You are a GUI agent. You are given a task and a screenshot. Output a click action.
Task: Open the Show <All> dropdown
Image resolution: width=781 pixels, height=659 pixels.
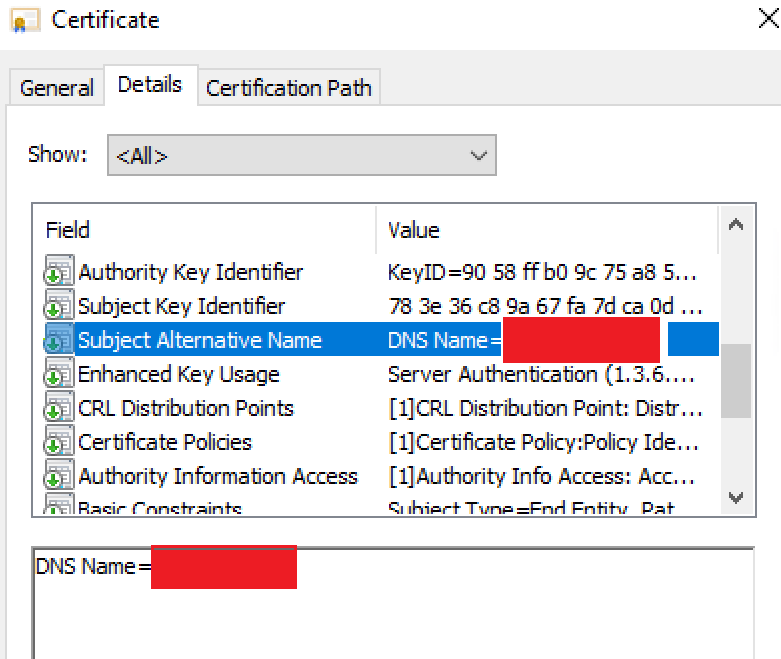pyautogui.click(x=302, y=155)
